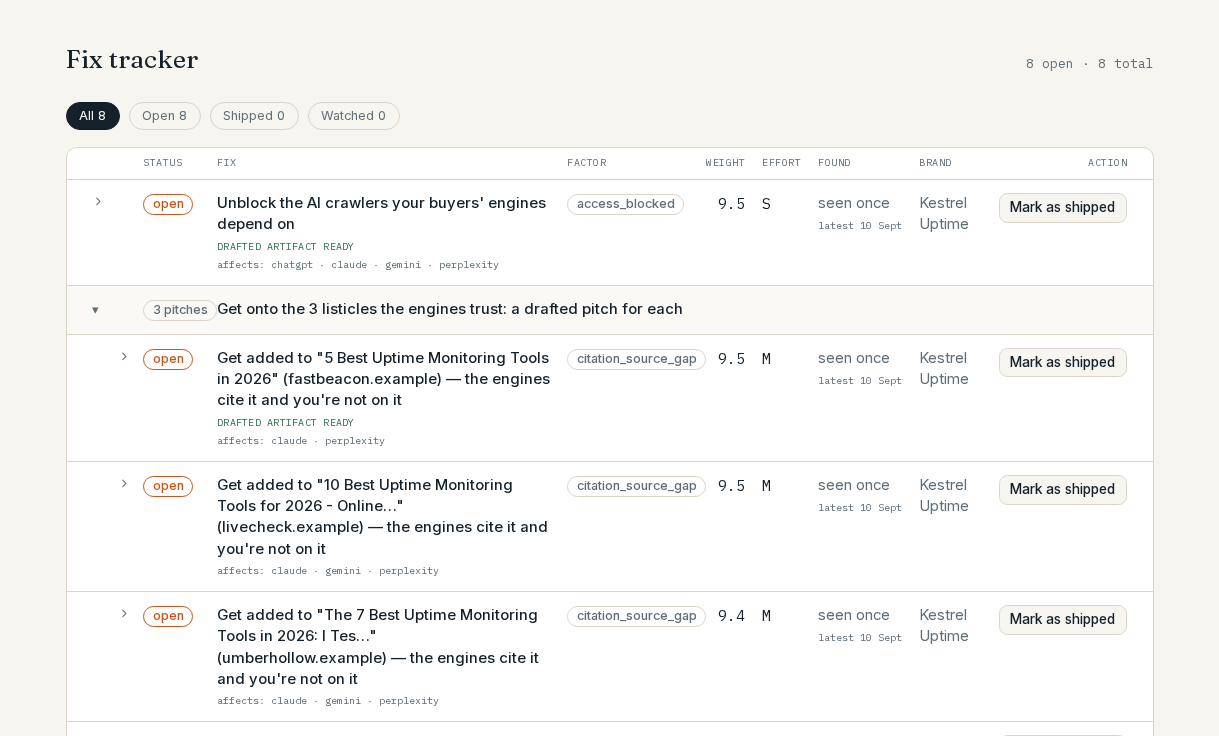Click the 9.4 weight value
This screenshot has height=736, width=1219.
[x=731, y=616]
